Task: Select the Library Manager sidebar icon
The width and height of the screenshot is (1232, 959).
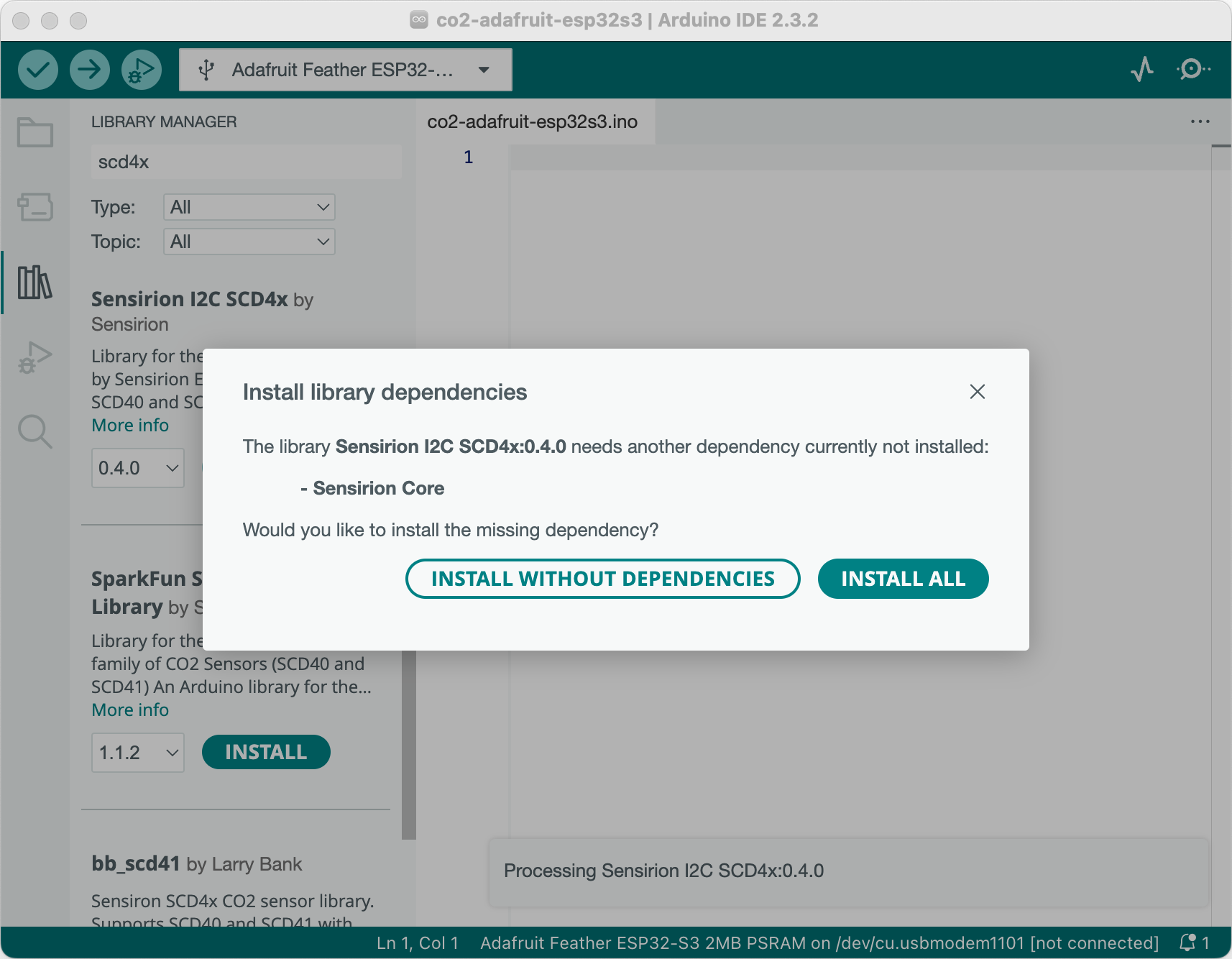Action: (35, 282)
